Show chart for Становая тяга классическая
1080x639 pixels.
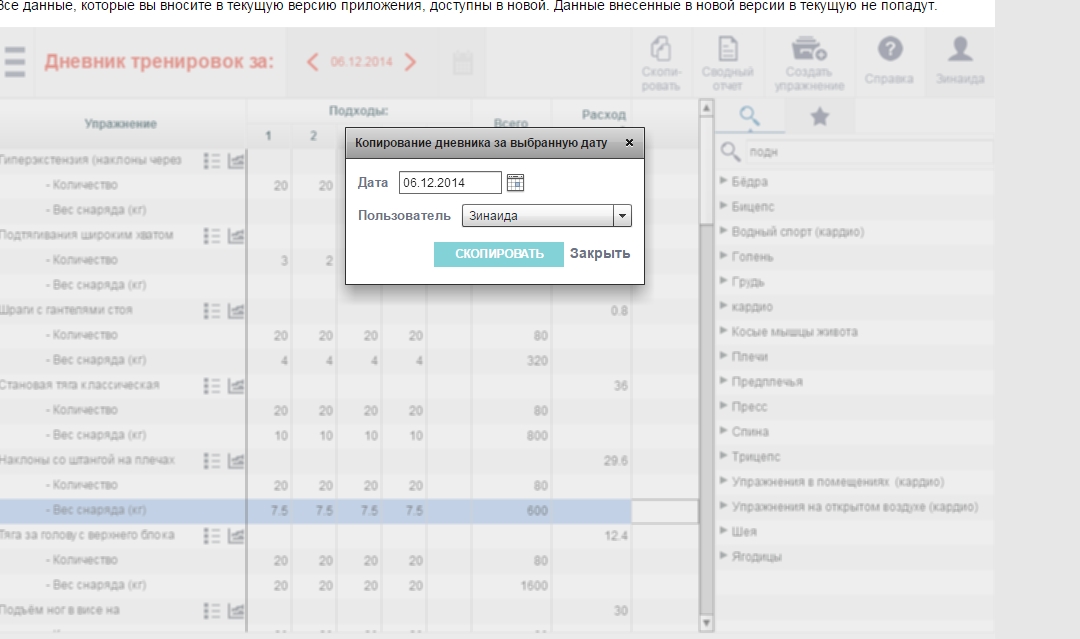(236, 385)
